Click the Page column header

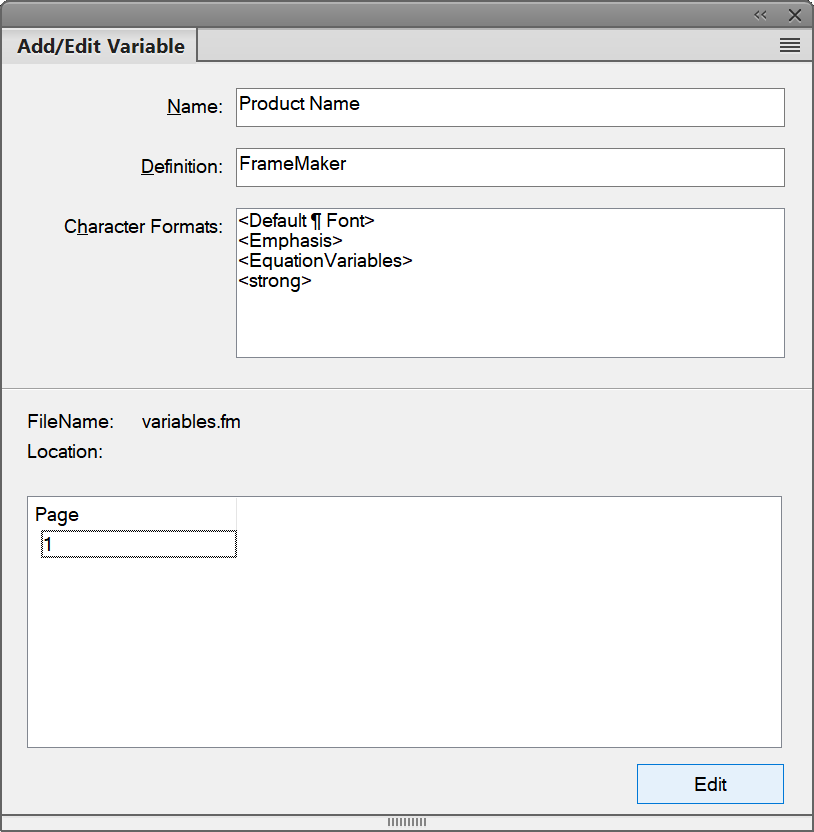click(x=57, y=514)
